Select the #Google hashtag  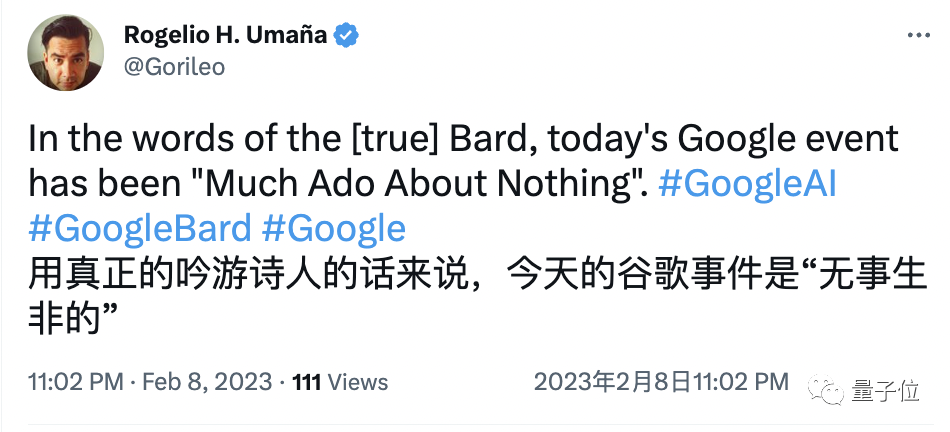click(x=333, y=228)
